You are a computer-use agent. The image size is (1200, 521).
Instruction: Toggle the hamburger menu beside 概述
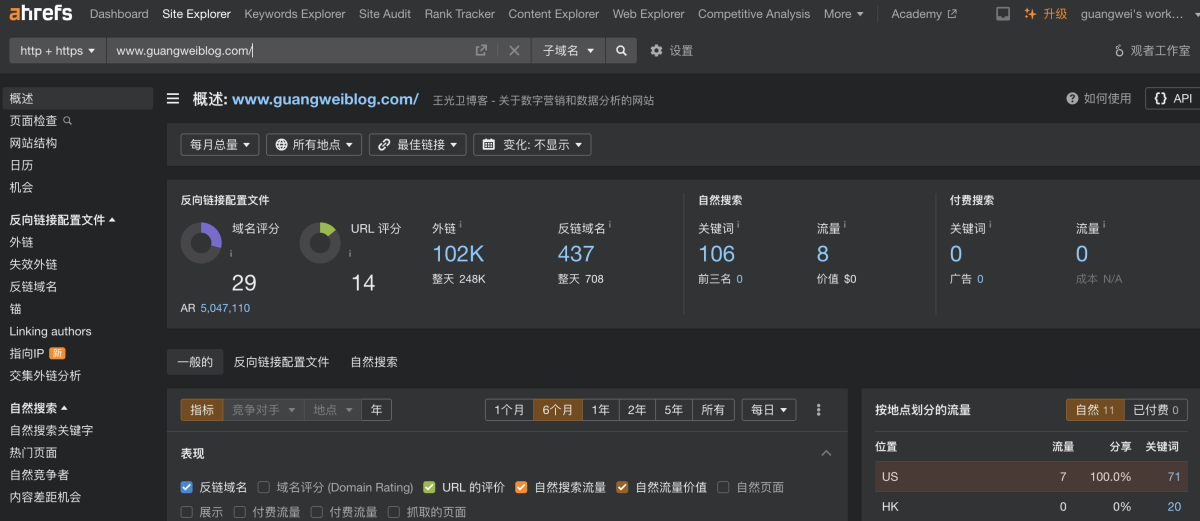click(173, 99)
